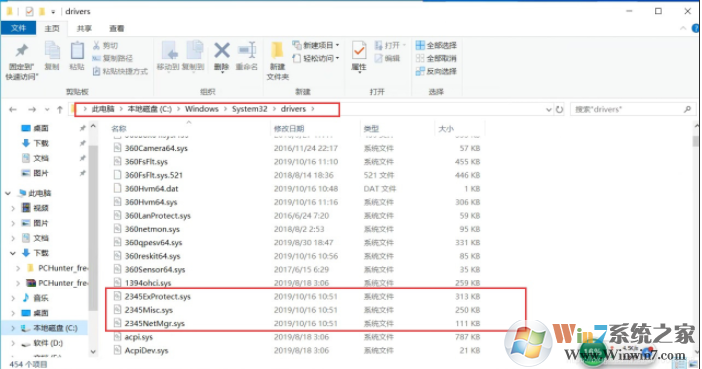Image resolution: width=702 pixels, height=369 pixels.
Task: Click 本地磁盘 (C:) in address breadcrumb
Action: 150,109
